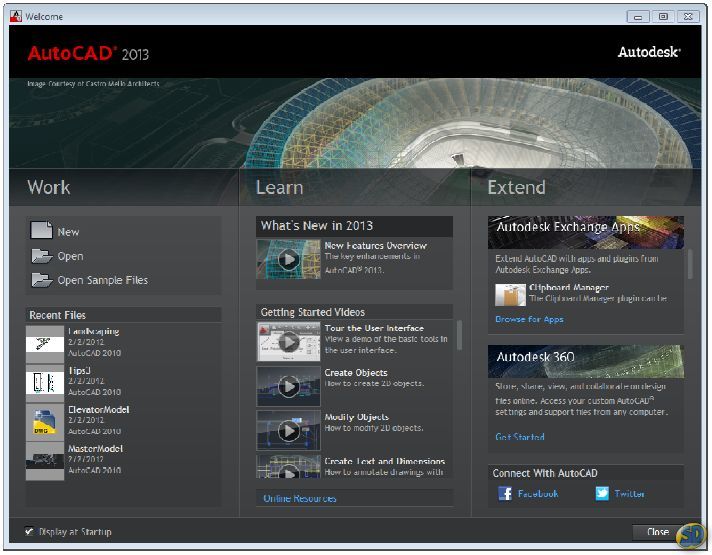Screen dimensions: 712x555
Task: Click the Autodesk 360 banner
Action: click(586, 361)
